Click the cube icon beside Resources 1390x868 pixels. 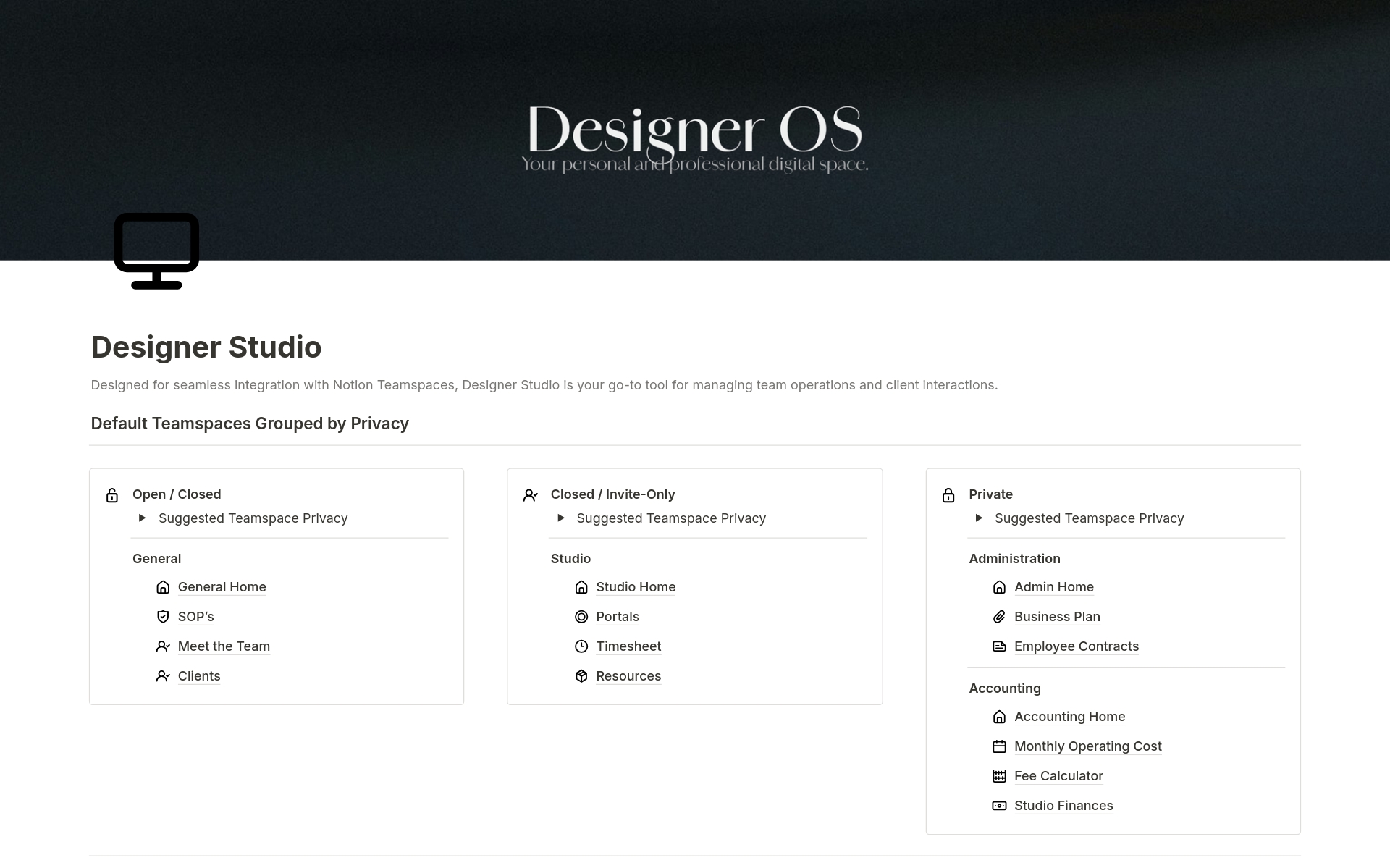click(x=581, y=676)
